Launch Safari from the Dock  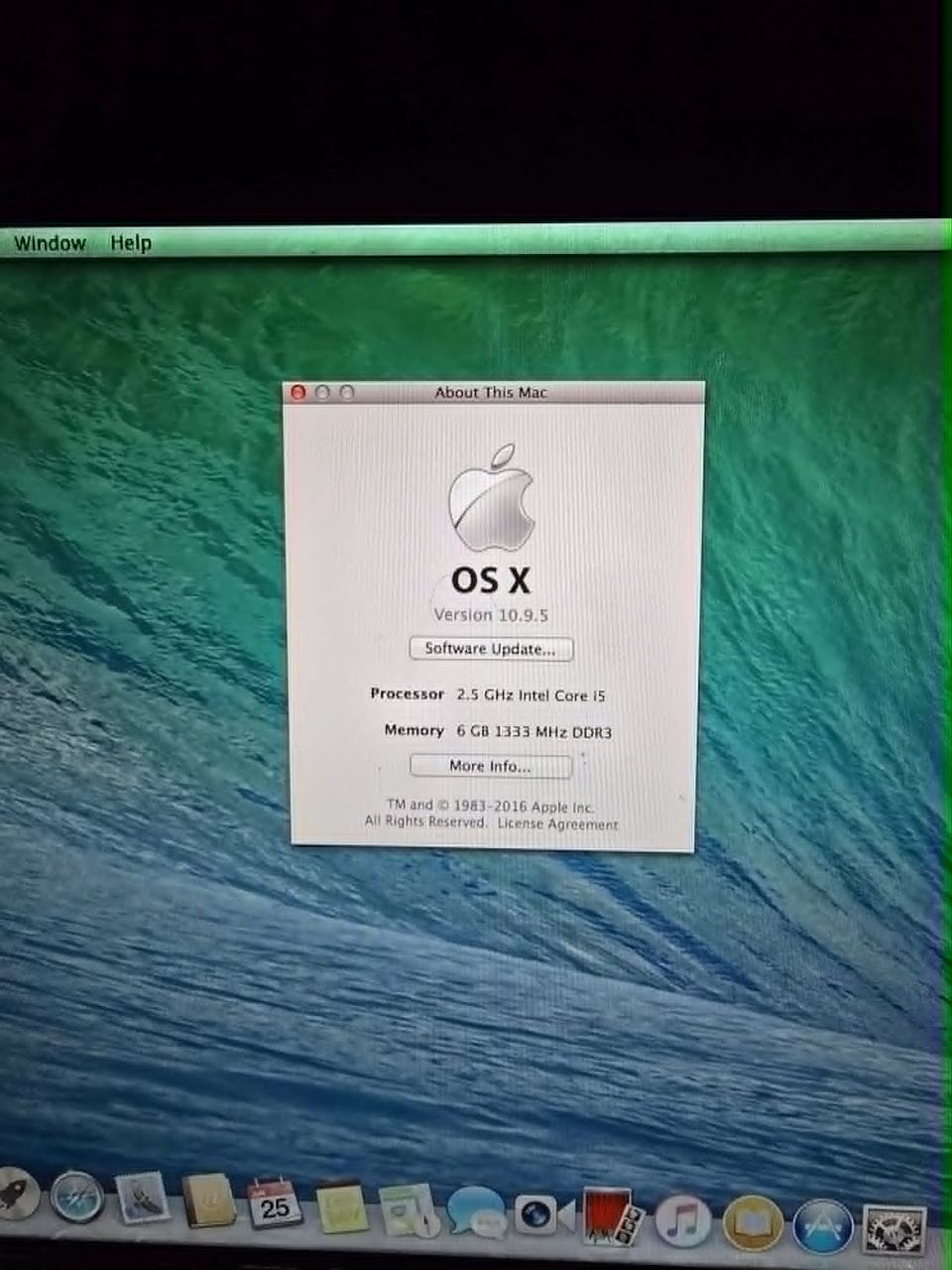(77, 1197)
